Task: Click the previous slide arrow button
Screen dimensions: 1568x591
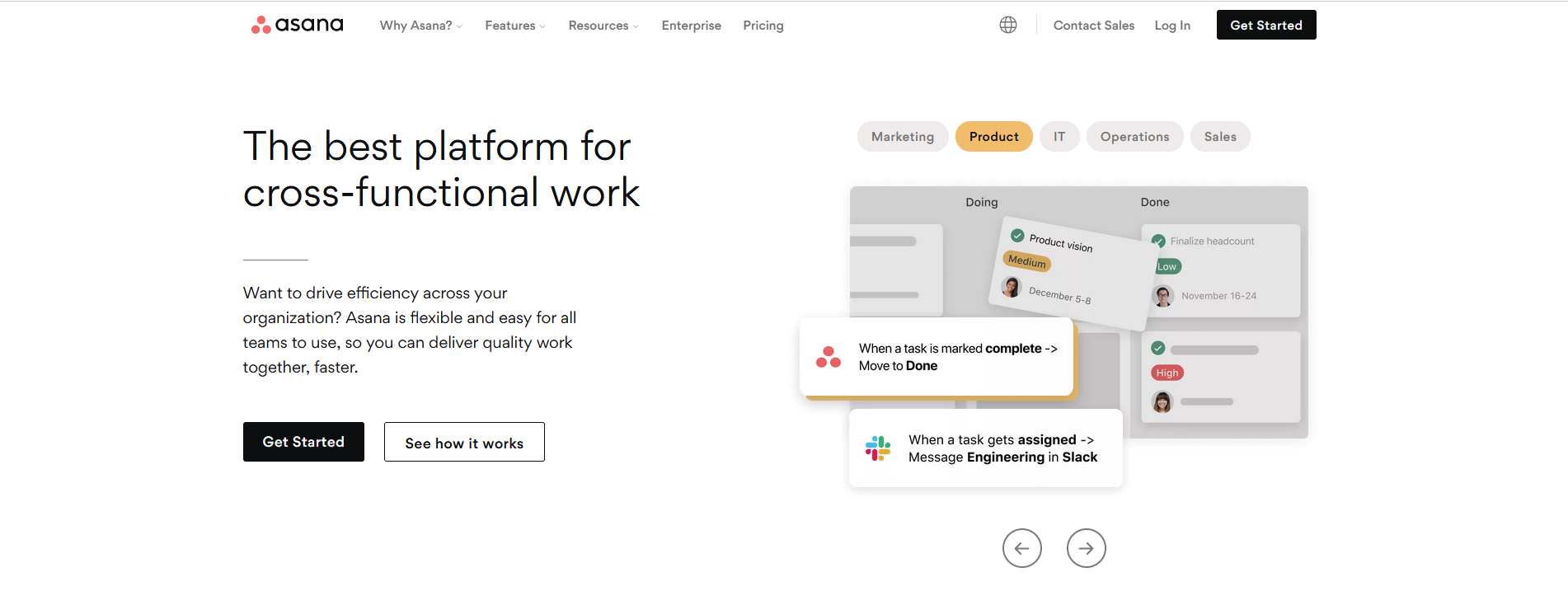Action: click(1021, 548)
